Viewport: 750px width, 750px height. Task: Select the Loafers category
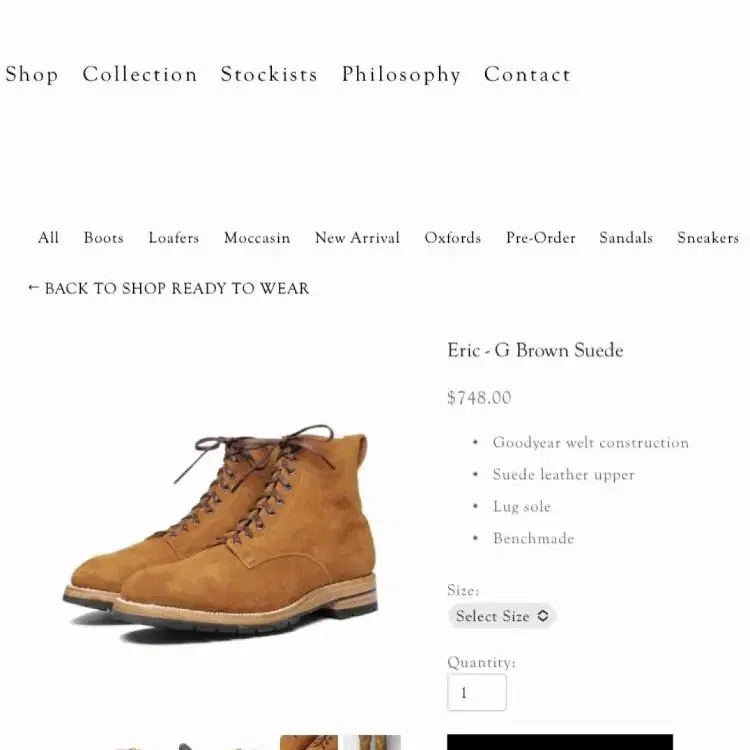(173, 238)
